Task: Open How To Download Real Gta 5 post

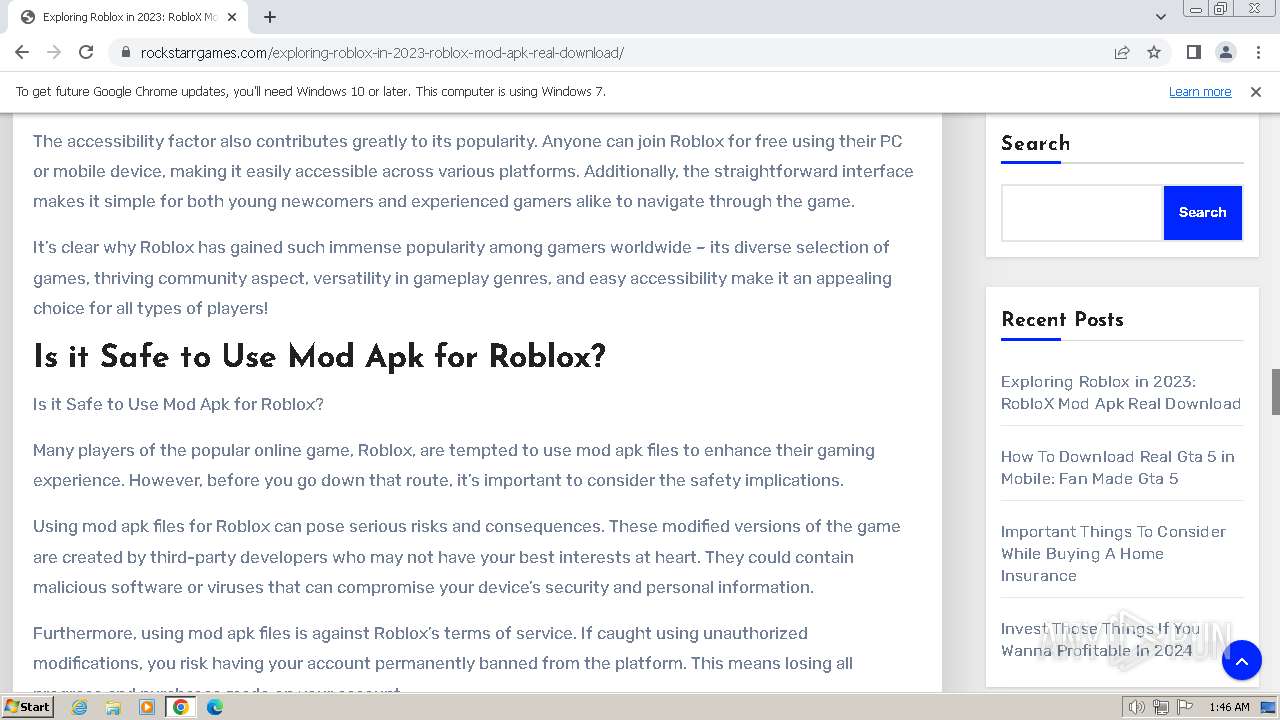Action: pyautogui.click(x=1118, y=467)
